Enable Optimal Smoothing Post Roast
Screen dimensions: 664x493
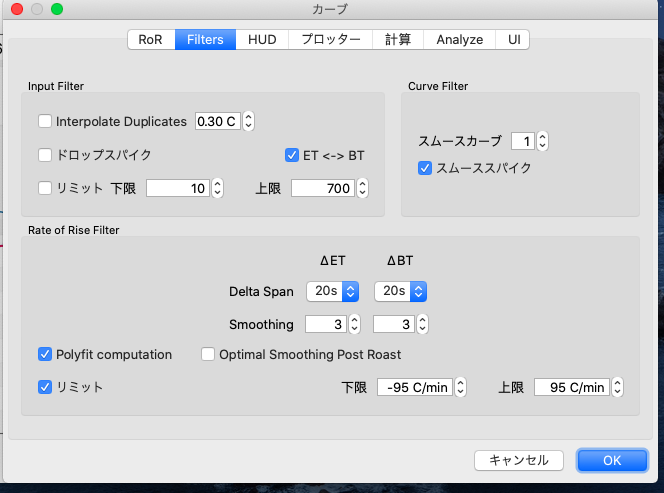(209, 354)
